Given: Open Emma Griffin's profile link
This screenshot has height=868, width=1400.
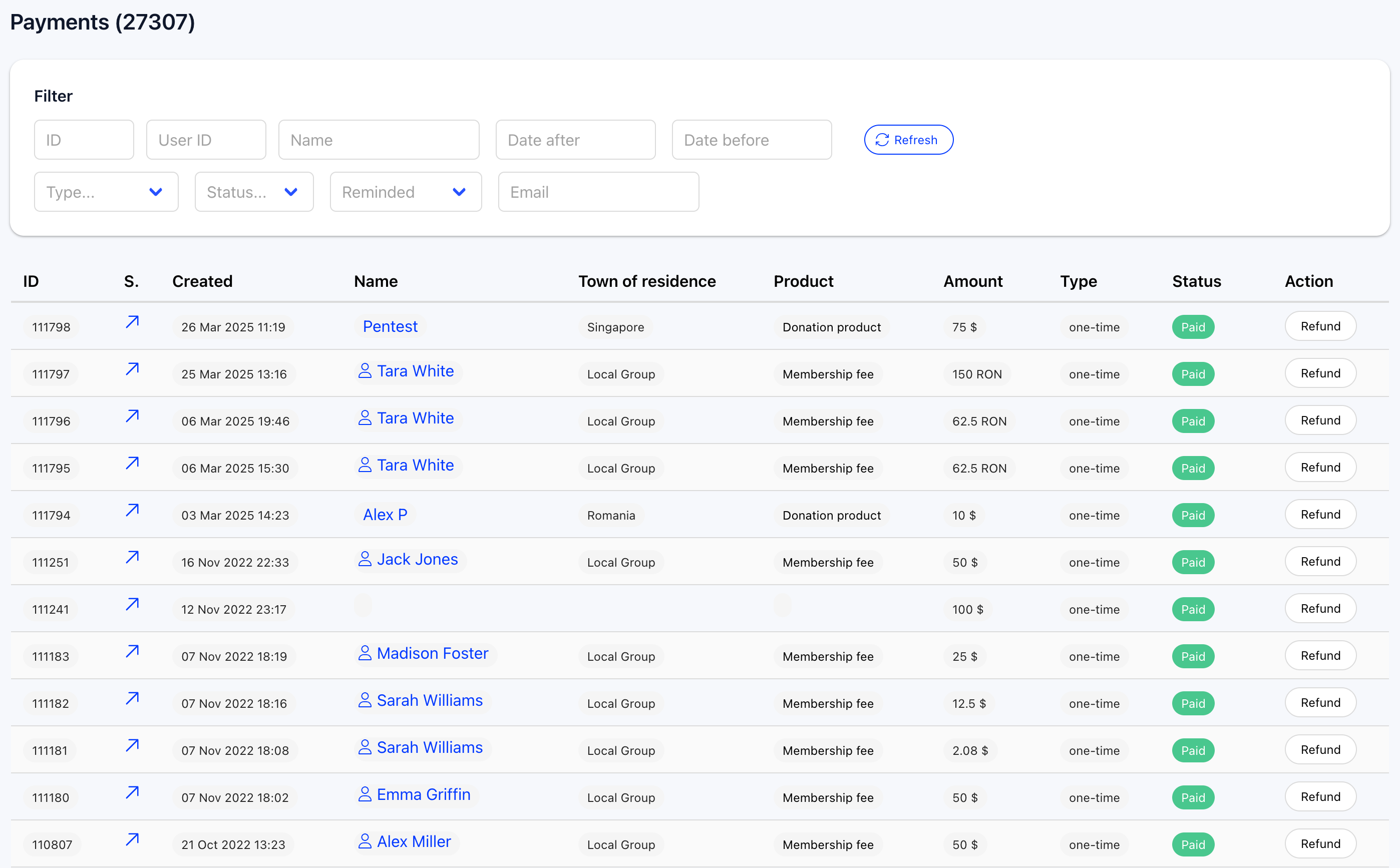Looking at the screenshot, I should pyautogui.click(x=423, y=795).
